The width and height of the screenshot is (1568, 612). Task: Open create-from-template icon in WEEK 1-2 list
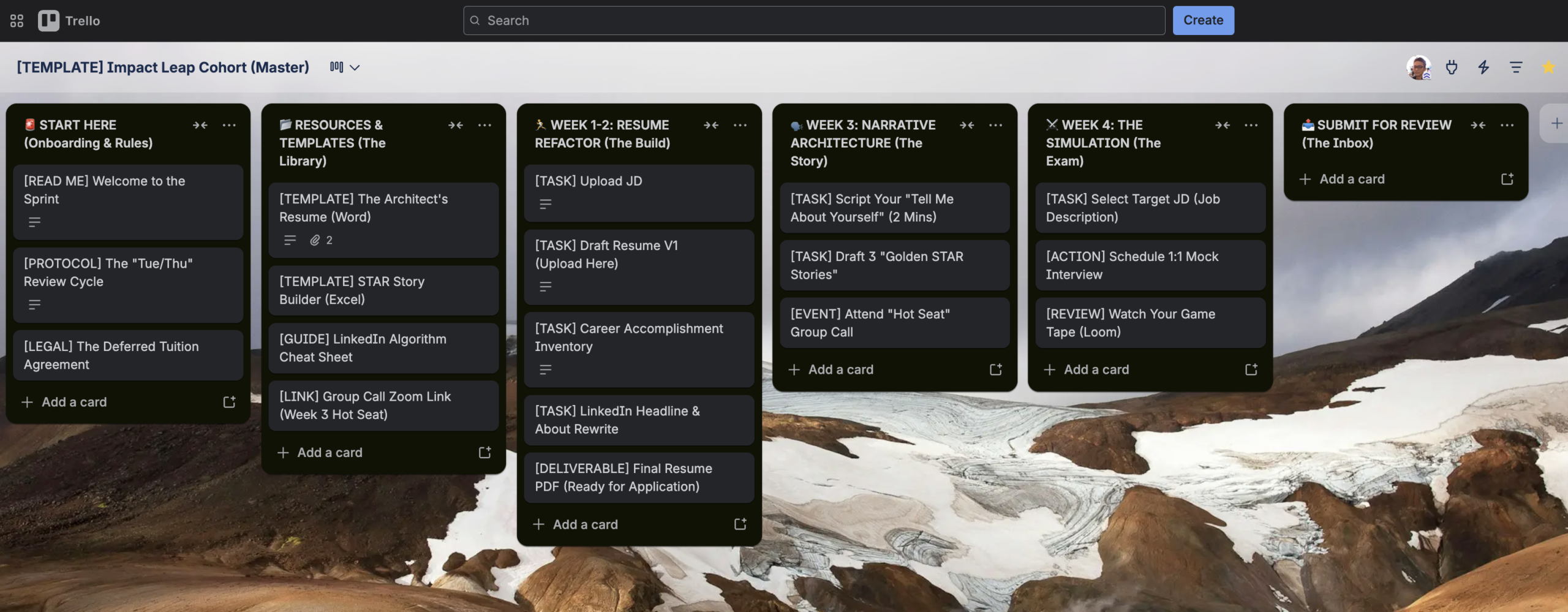coord(740,524)
